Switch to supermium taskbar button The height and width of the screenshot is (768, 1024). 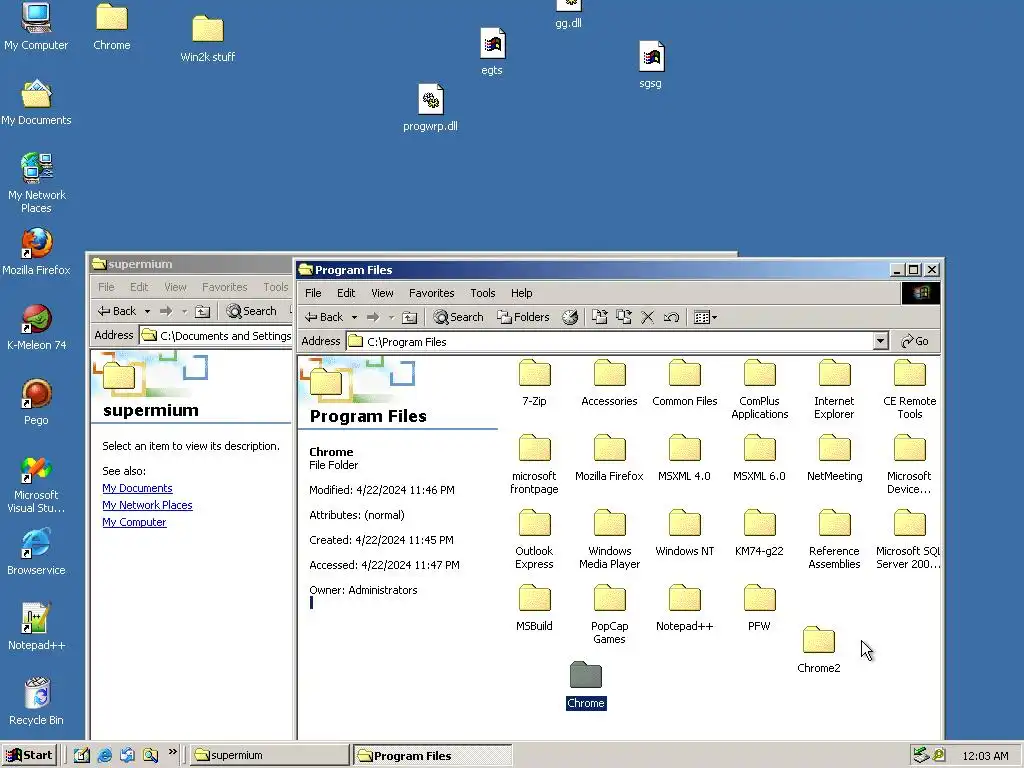point(270,755)
